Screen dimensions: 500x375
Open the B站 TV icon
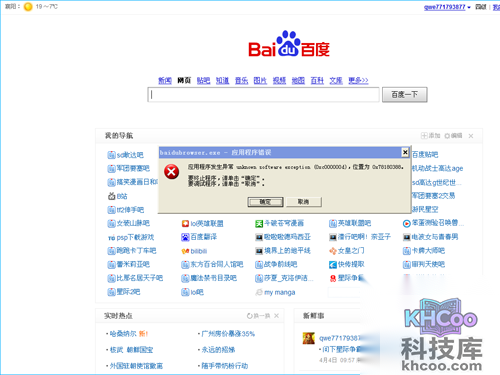[x=111, y=196]
